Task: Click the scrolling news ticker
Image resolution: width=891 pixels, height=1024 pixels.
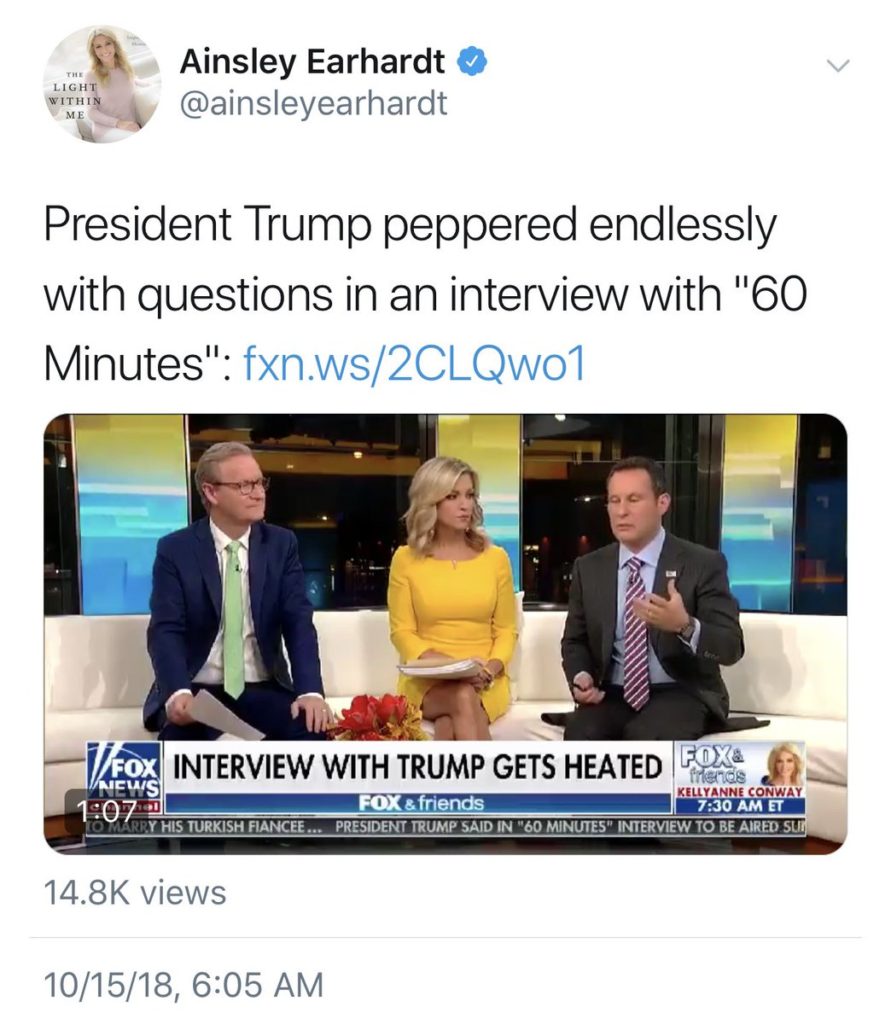Action: coord(446,826)
